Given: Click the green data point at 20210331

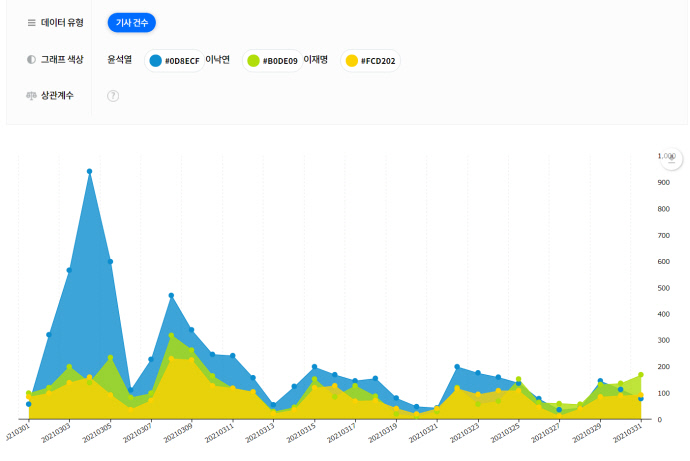Looking at the screenshot, I should pyautogui.click(x=641, y=375).
